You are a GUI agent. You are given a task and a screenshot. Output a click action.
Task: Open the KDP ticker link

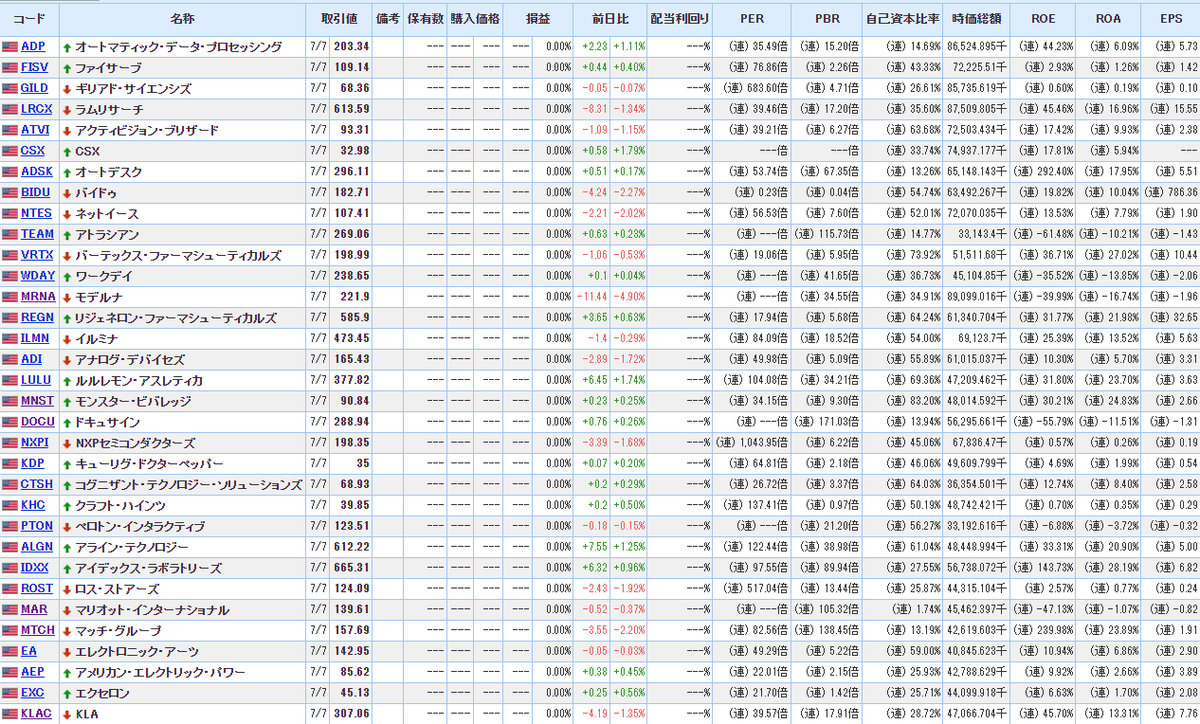pos(33,464)
